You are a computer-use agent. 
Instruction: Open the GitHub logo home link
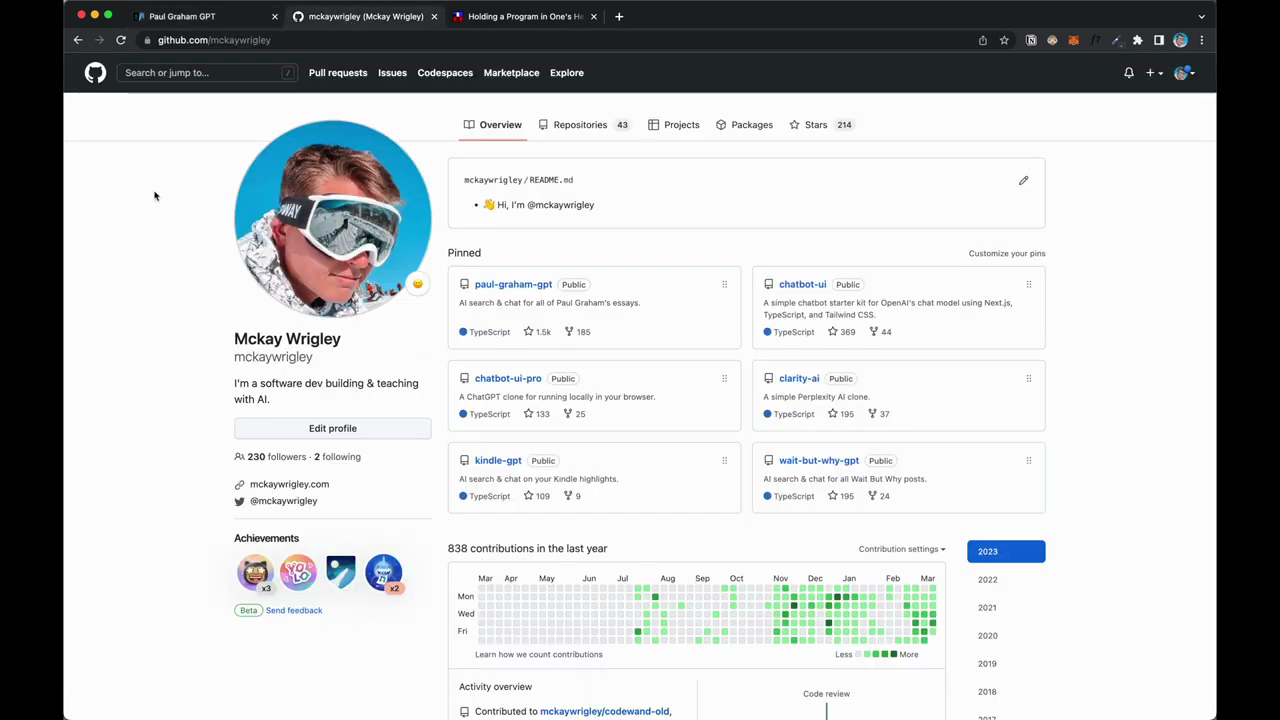(95, 73)
